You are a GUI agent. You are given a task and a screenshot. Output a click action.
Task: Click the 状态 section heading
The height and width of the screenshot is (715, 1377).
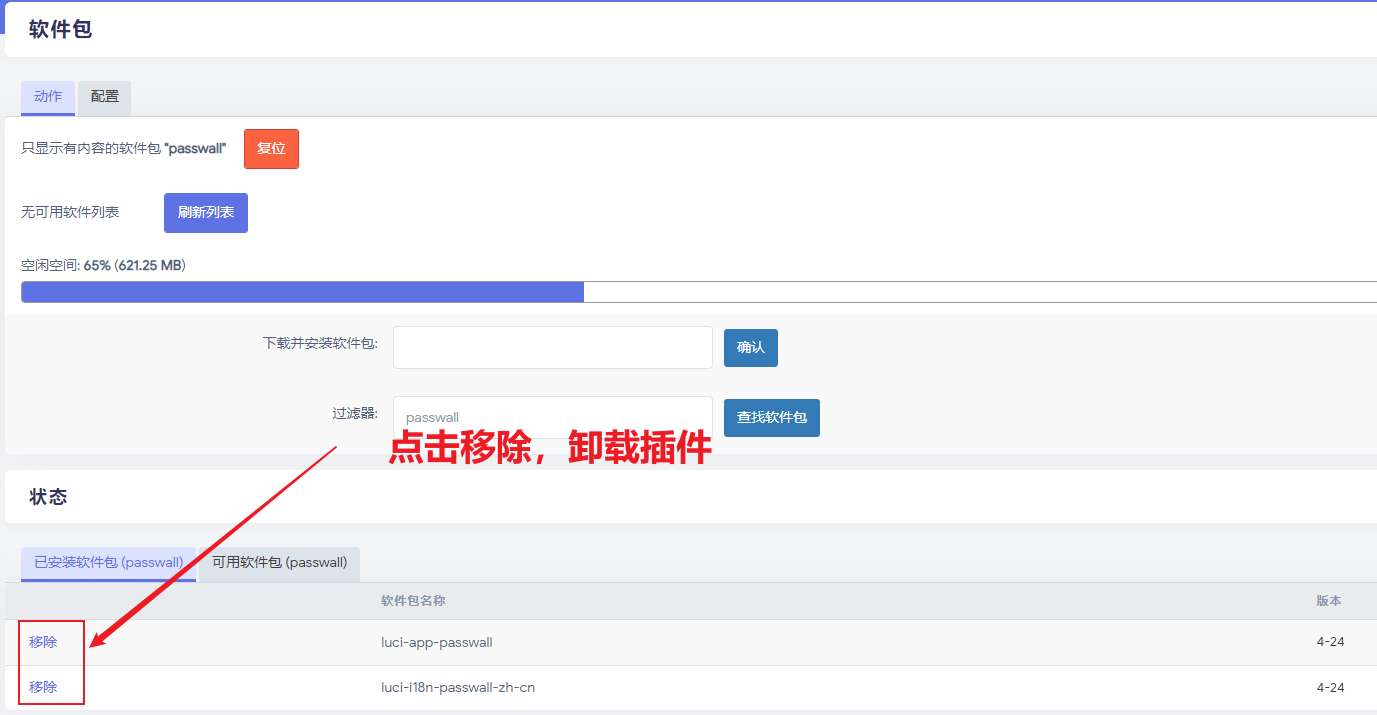(49, 495)
